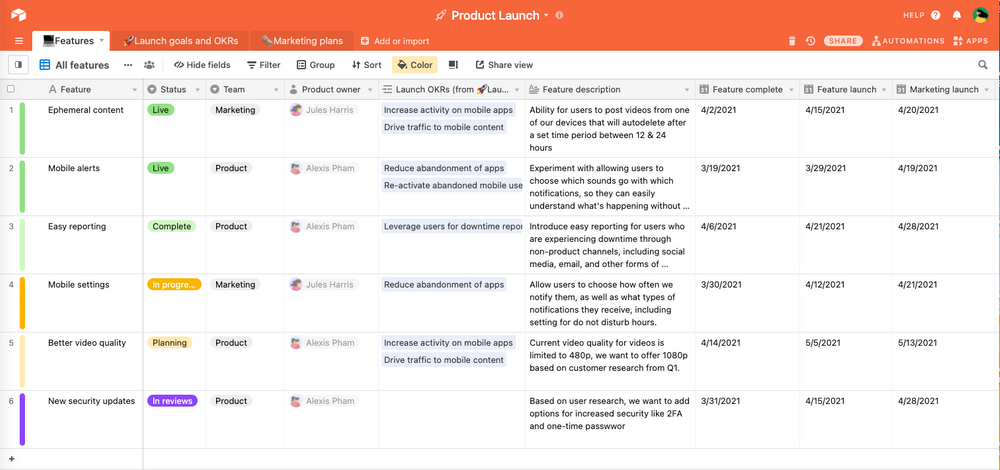
Task: Open the revision history clock icon
Action: pos(810,41)
